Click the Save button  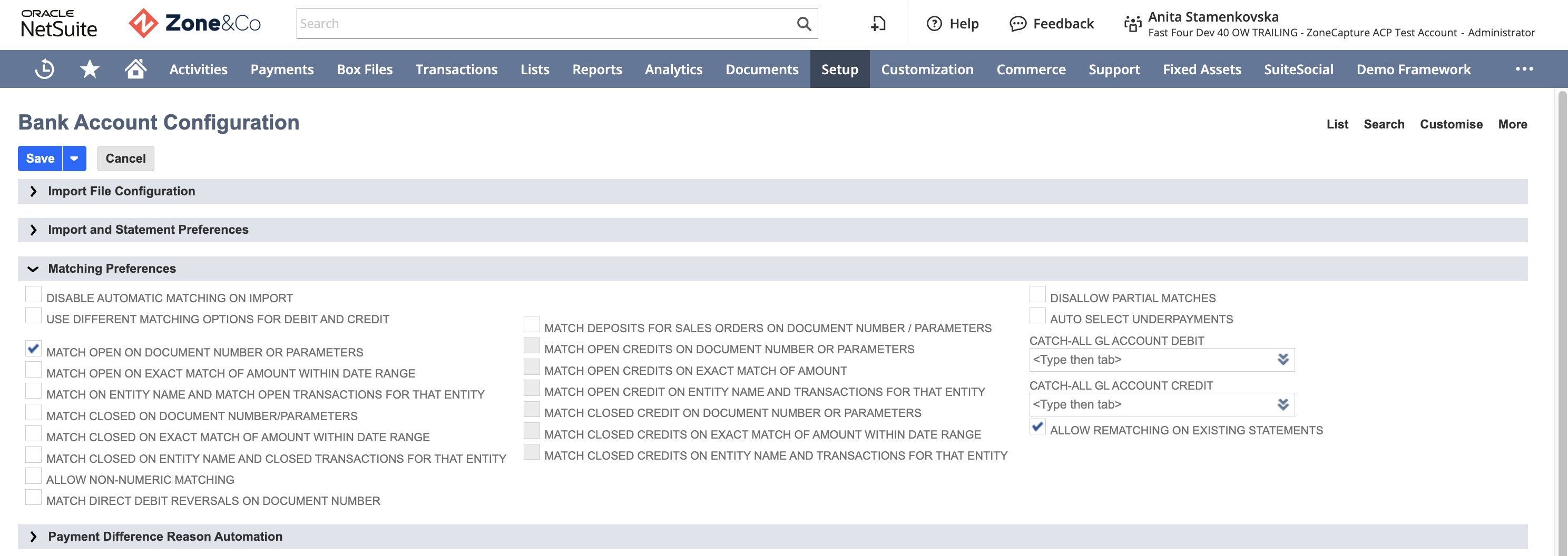tap(40, 159)
